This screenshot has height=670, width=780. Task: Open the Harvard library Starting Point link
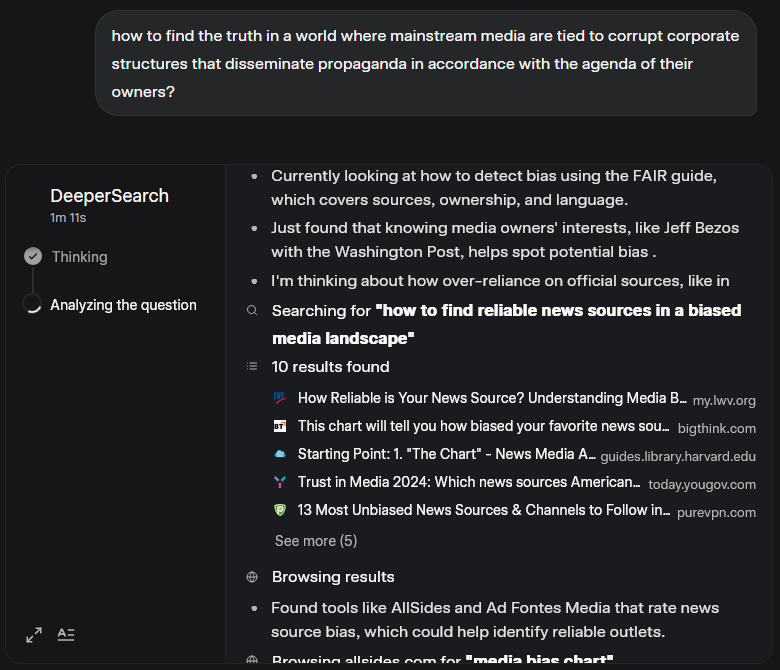point(446,455)
